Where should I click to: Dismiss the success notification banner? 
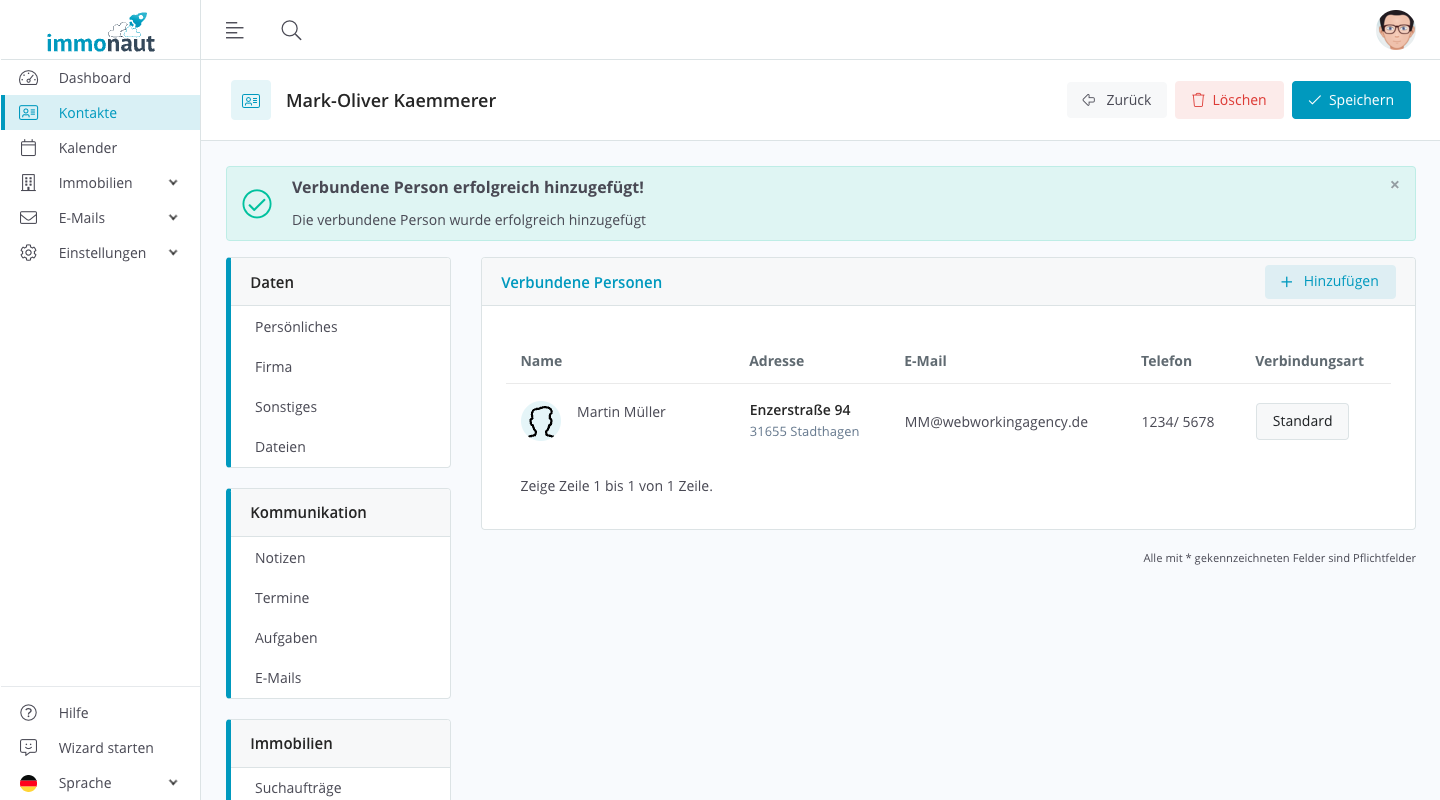click(x=1394, y=185)
